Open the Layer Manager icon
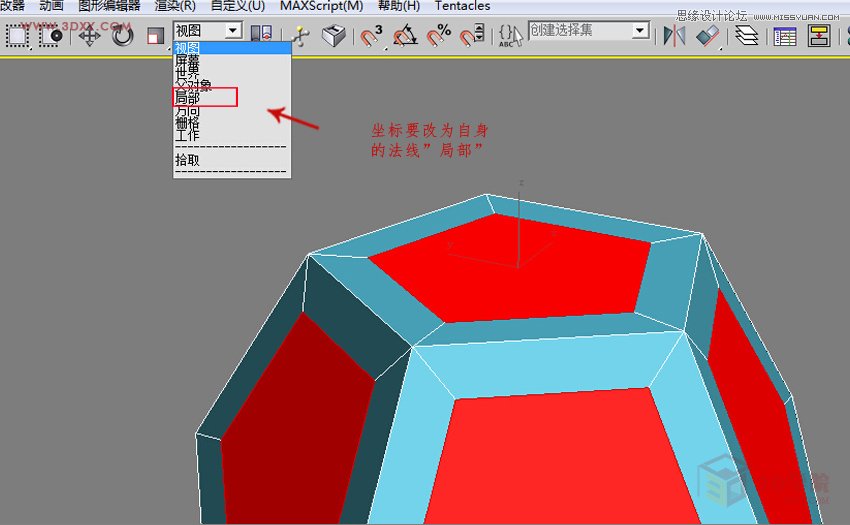The image size is (850, 525). pyautogui.click(x=746, y=36)
